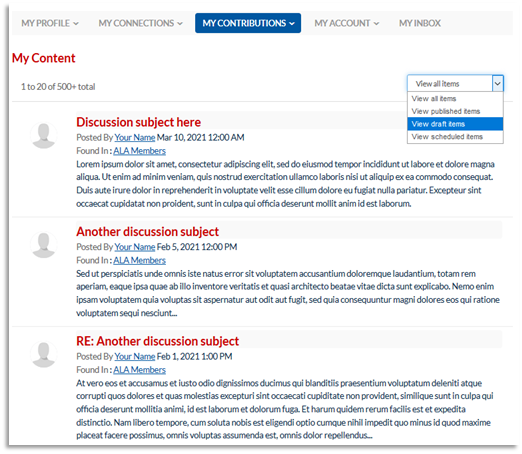Open ALA Members link under 'Discussion subject here'
The width and height of the screenshot is (522, 454).
pos(139,151)
